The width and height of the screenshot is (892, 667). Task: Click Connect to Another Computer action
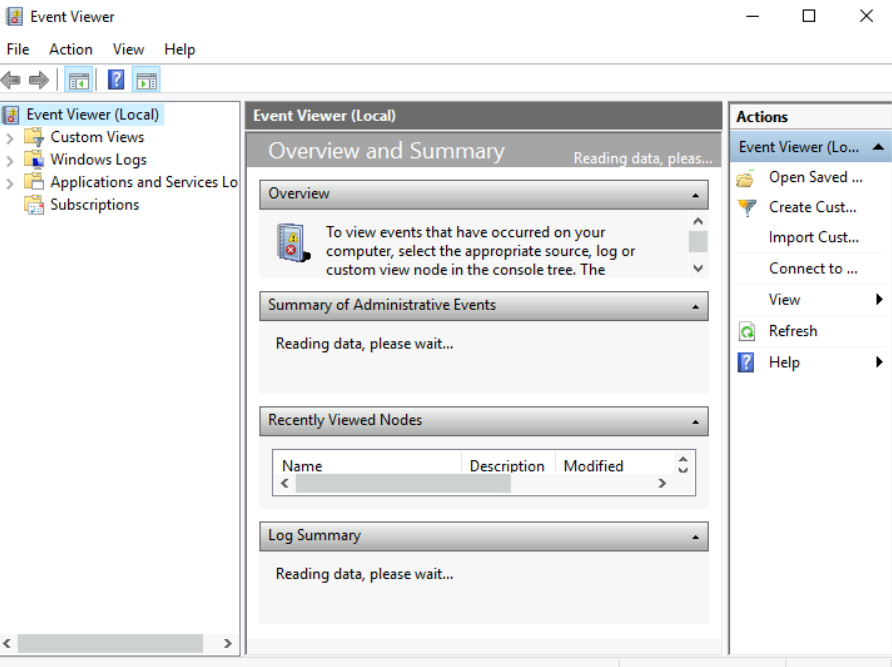click(811, 269)
